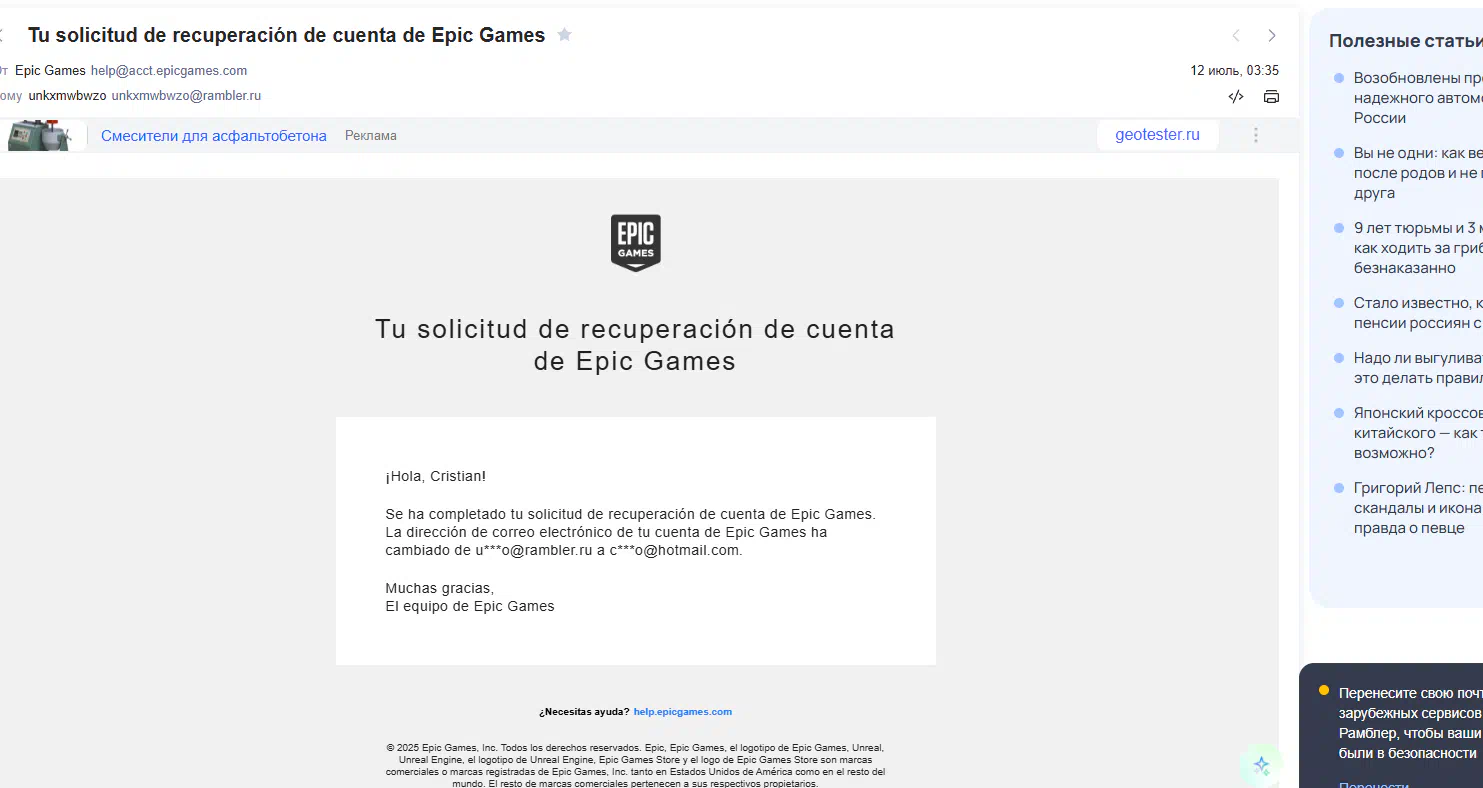Click the ¿Necesitas ayuda? text
This screenshot has width=1483, height=788.
584,712
